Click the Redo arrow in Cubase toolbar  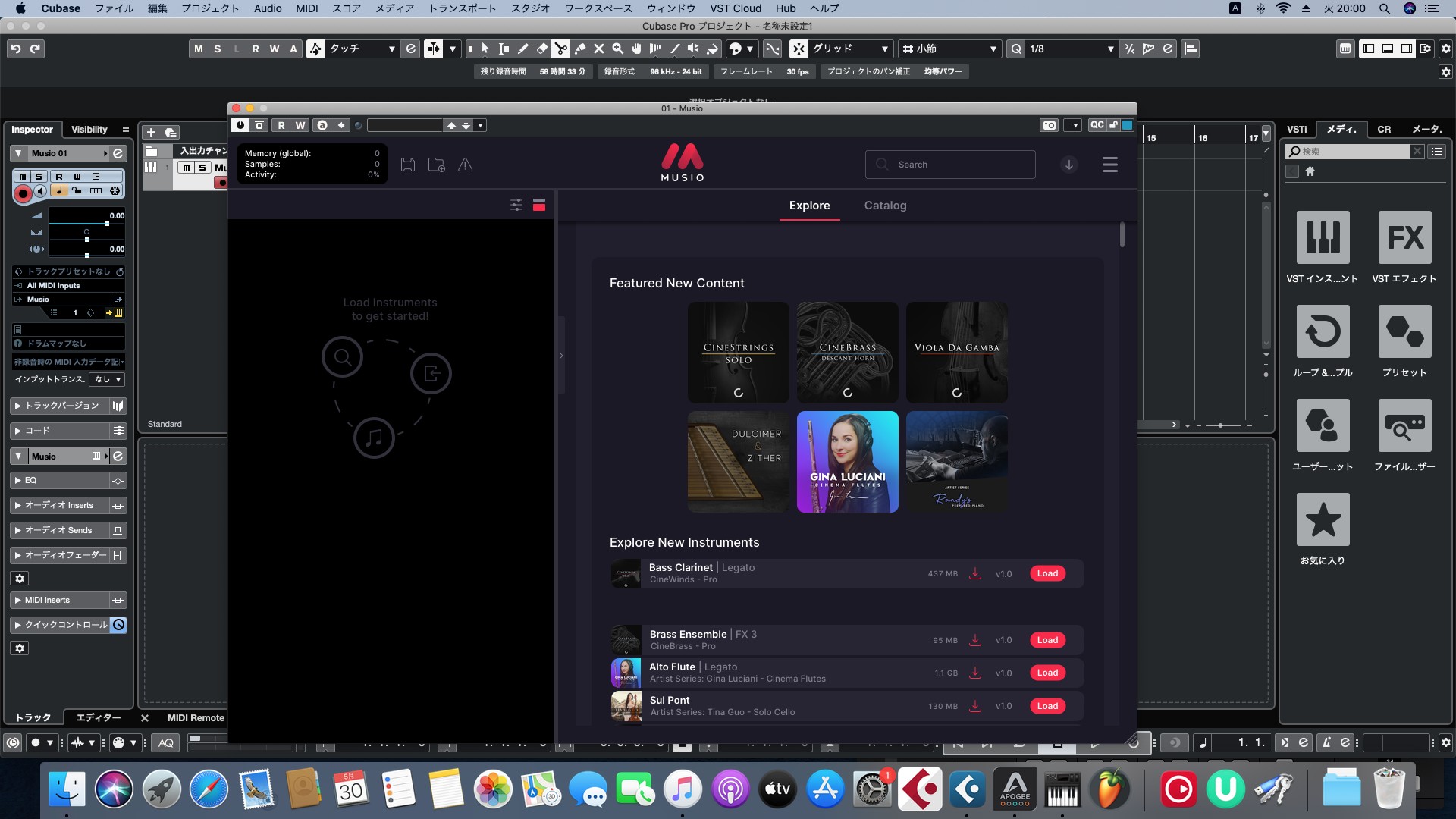[x=35, y=49]
